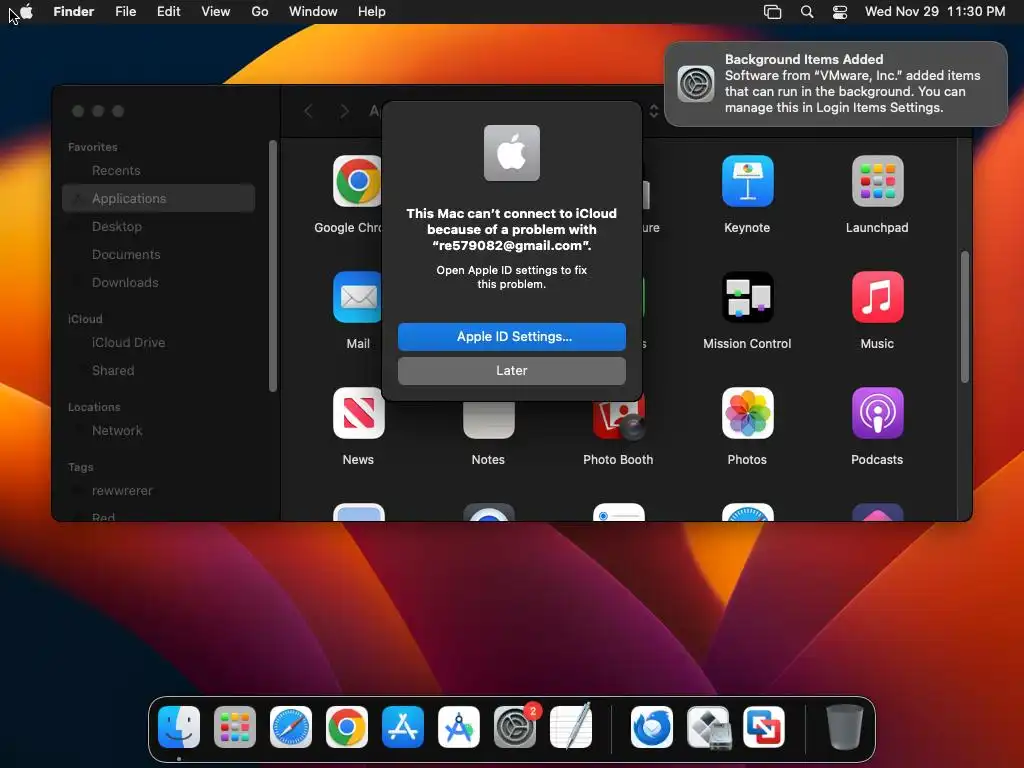1024x768 pixels.
Task: Open VMware Fusion from the Dock
Action: 764,727
